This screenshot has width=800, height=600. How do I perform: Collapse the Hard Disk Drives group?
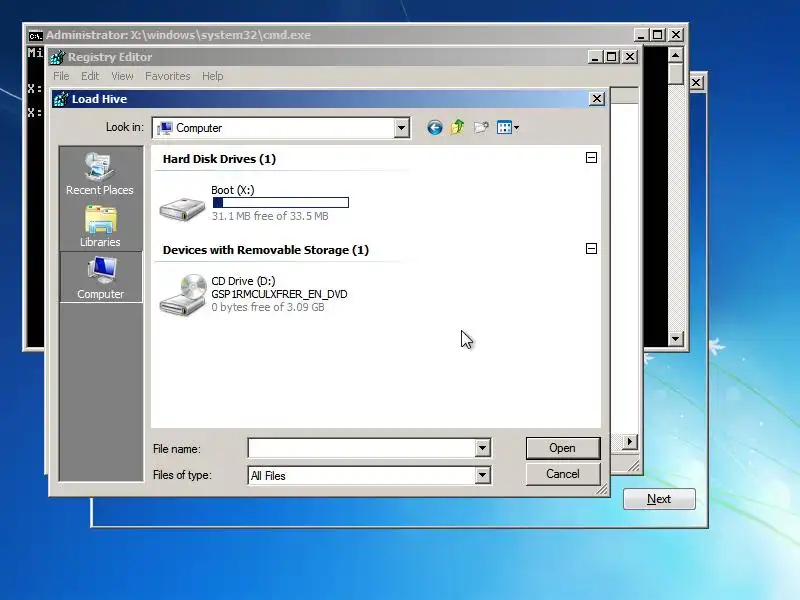pyautogui.click(x=591, y=158)
